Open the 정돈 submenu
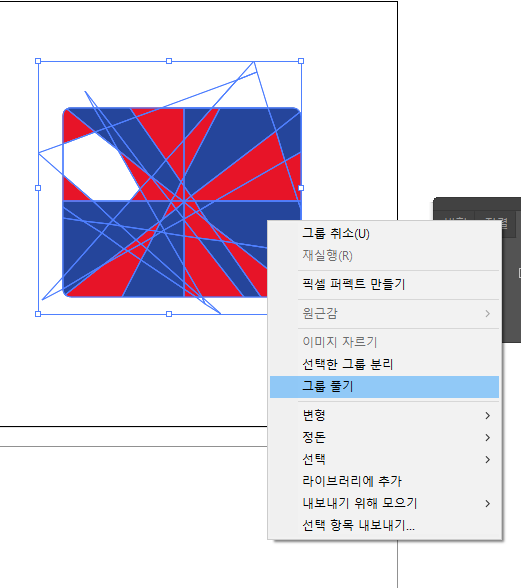Screen dimensions: 521x588 click(x=384, y=437)
